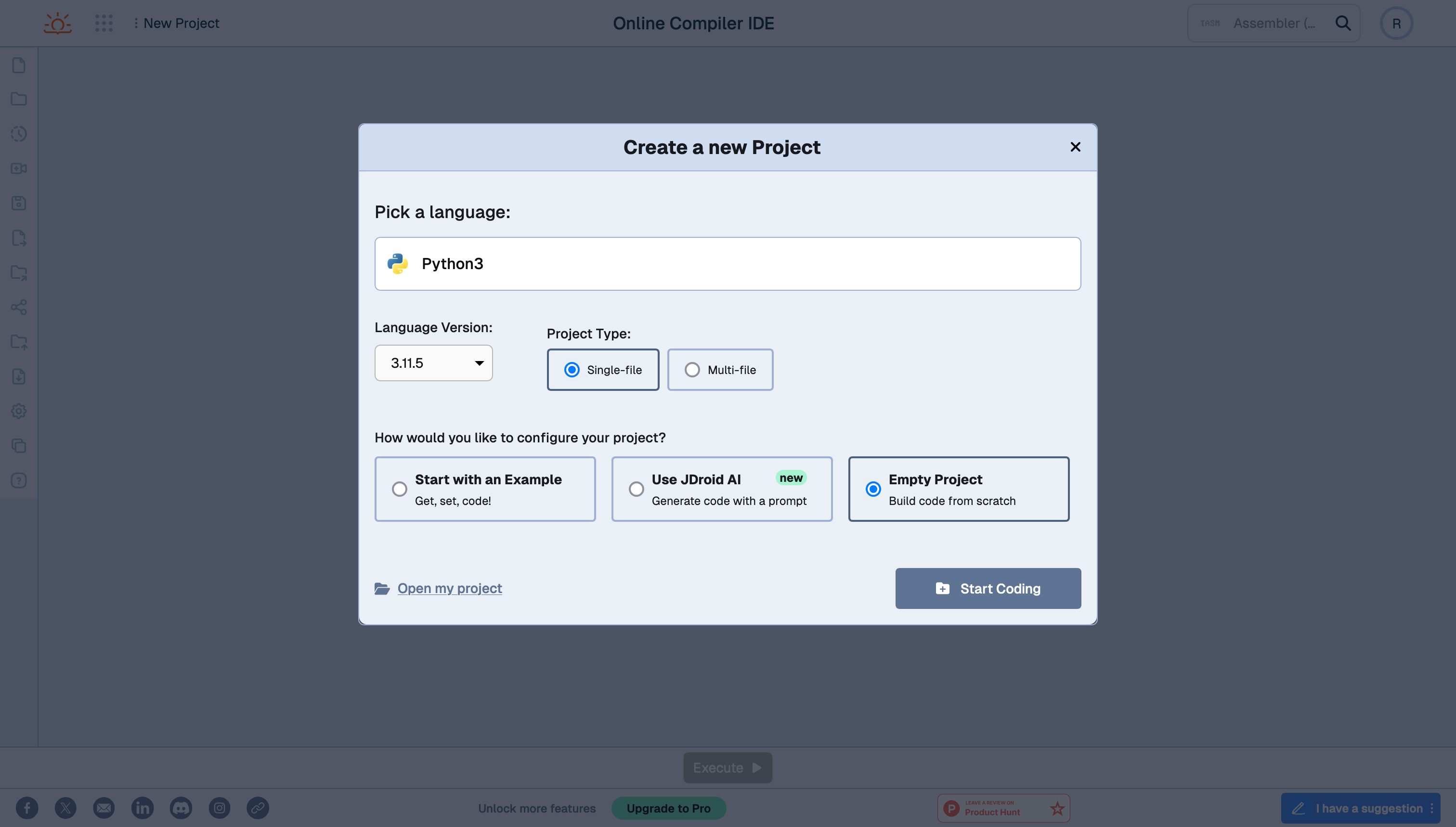Open the folder icon in sidebar
This screenshot has height=827, width=1456.
coord(19,99)
